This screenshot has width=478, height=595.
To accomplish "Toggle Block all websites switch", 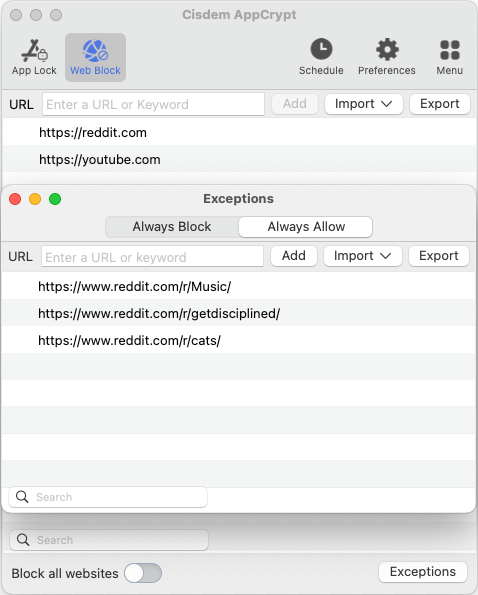I will pos(143,573).
